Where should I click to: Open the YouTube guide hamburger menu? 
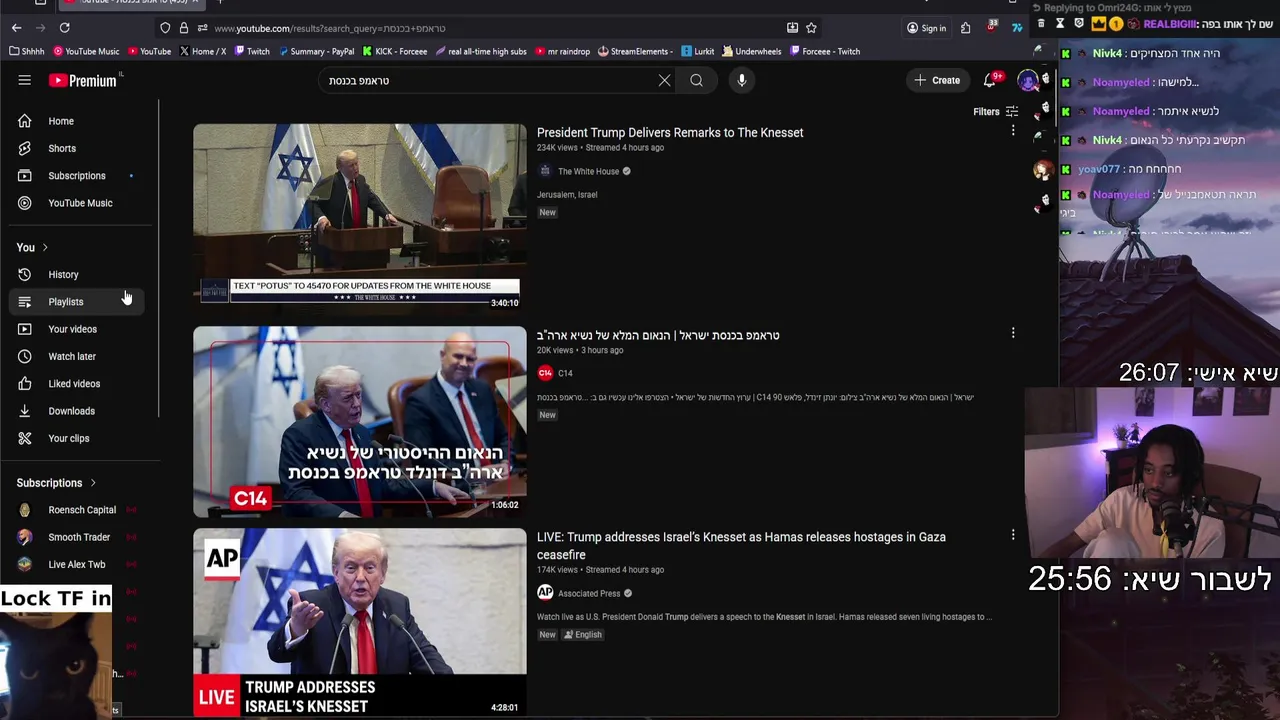tap(24, 80)
